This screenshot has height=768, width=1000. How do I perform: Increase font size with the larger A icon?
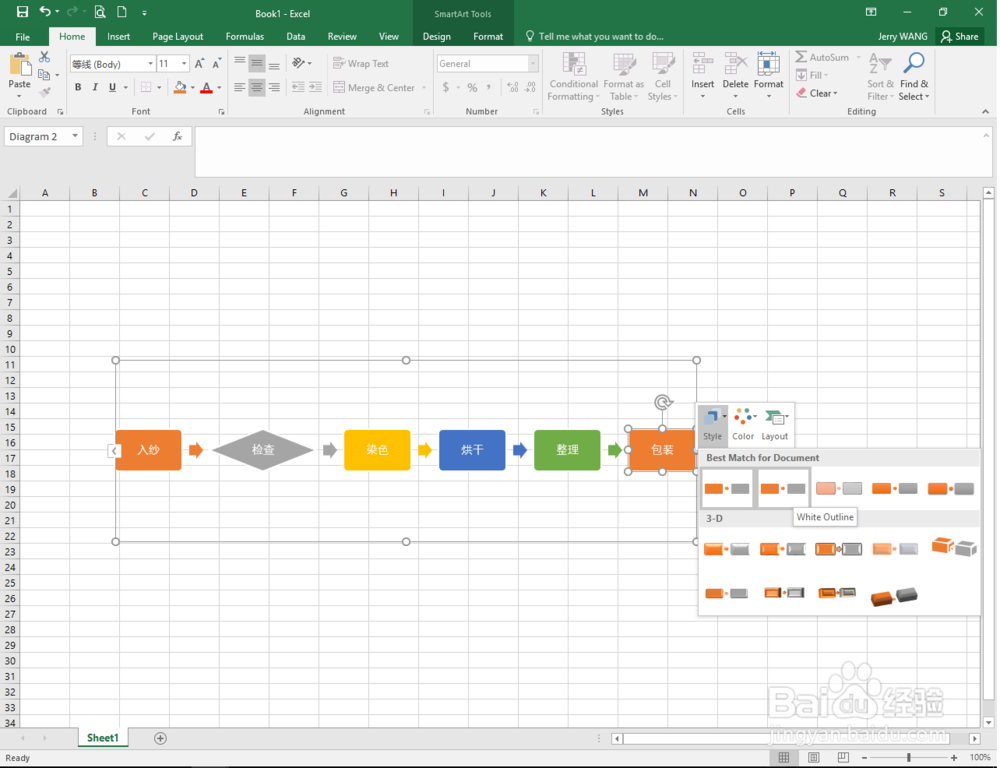click(x=200, y=63)
